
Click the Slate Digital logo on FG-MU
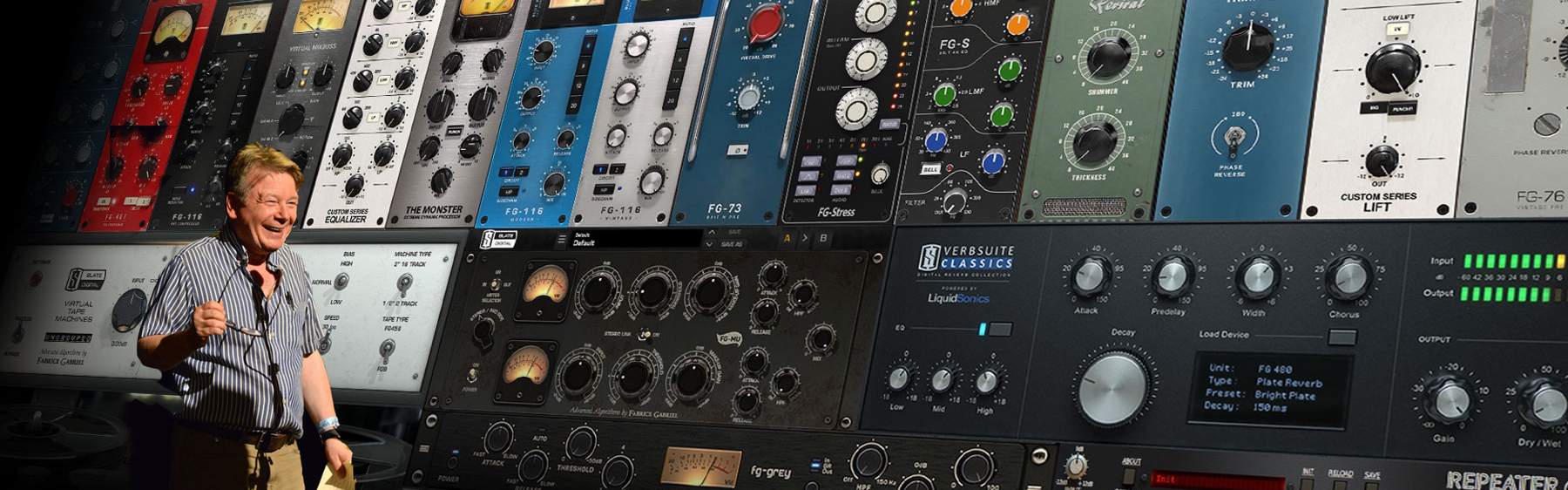[500, 239]
